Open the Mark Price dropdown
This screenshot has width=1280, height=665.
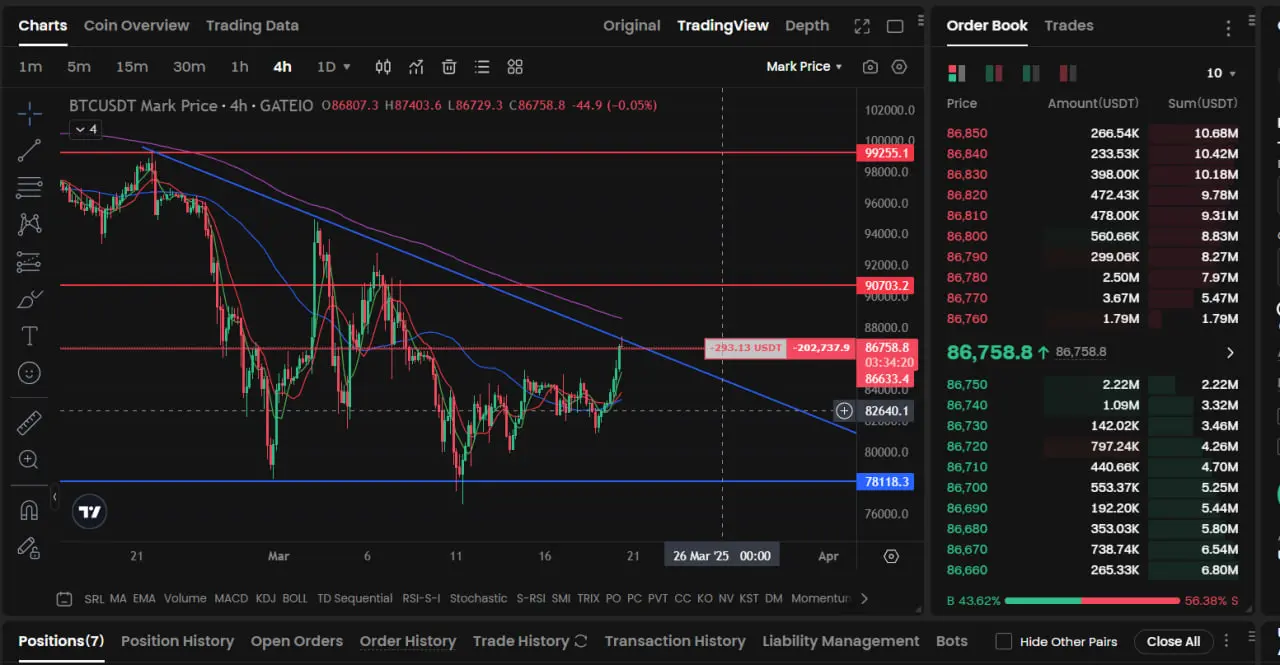tap(804, 66)
